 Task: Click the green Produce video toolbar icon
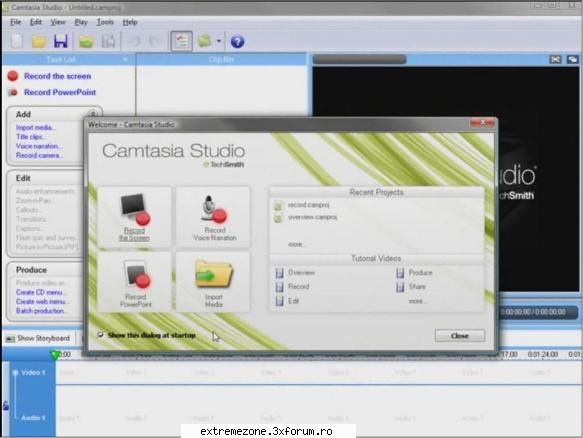204,41
